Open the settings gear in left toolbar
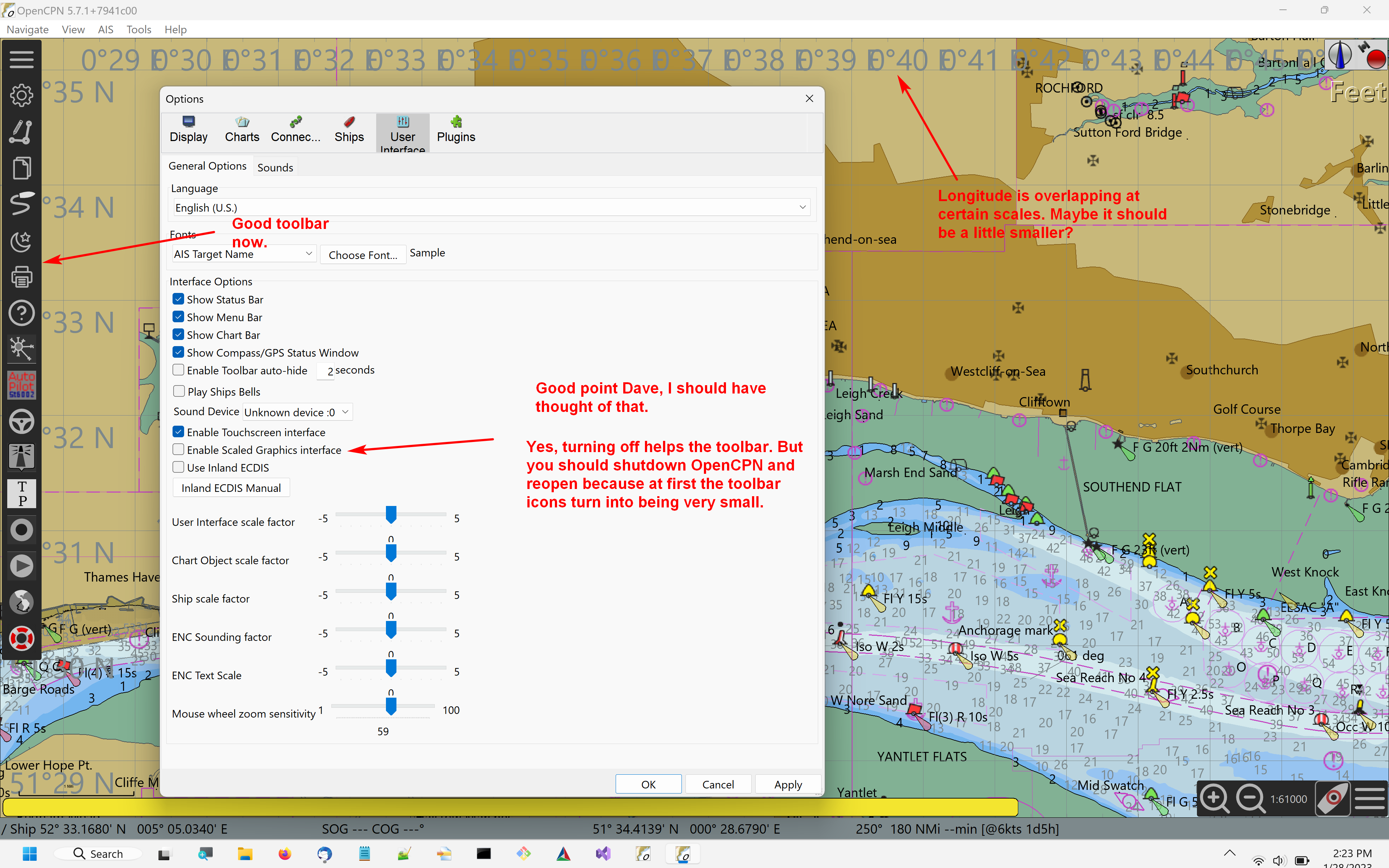This screenshot has width=1389, height=868. 21,95
